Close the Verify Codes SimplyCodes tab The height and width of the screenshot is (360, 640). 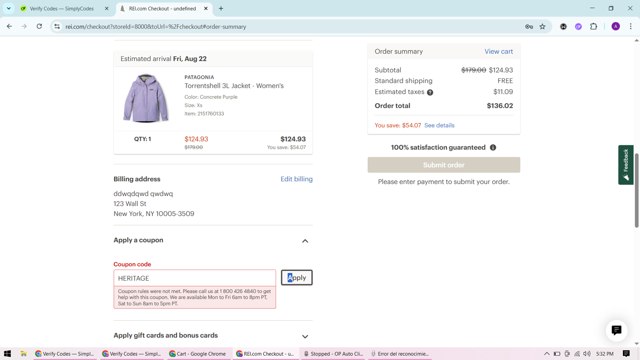[x=107, y=9]
